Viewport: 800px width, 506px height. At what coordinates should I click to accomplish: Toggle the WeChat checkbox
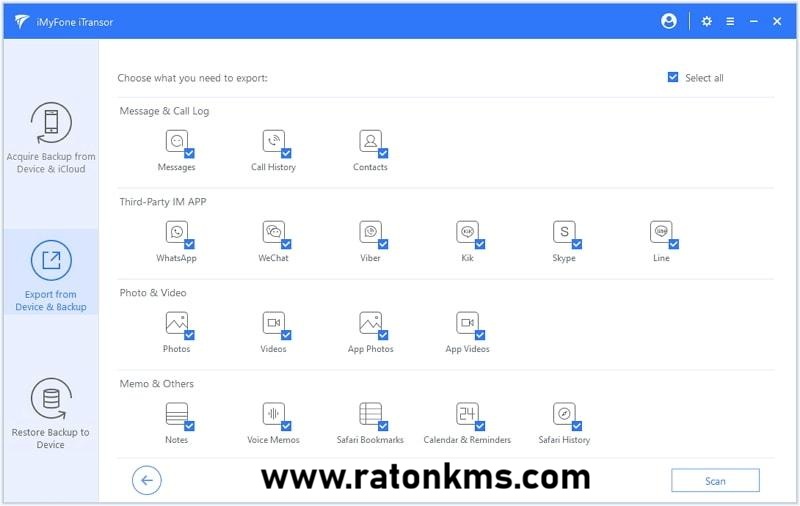click(x=286, y=244)
